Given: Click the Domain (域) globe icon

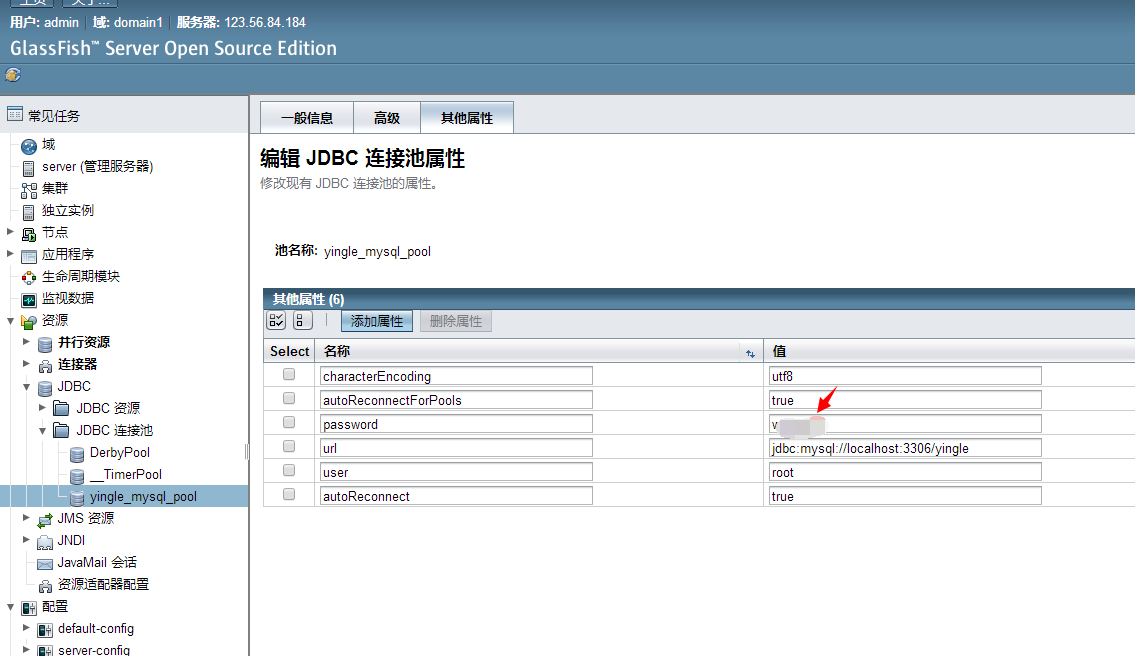Looking at the screenshot, I should 29,146.
